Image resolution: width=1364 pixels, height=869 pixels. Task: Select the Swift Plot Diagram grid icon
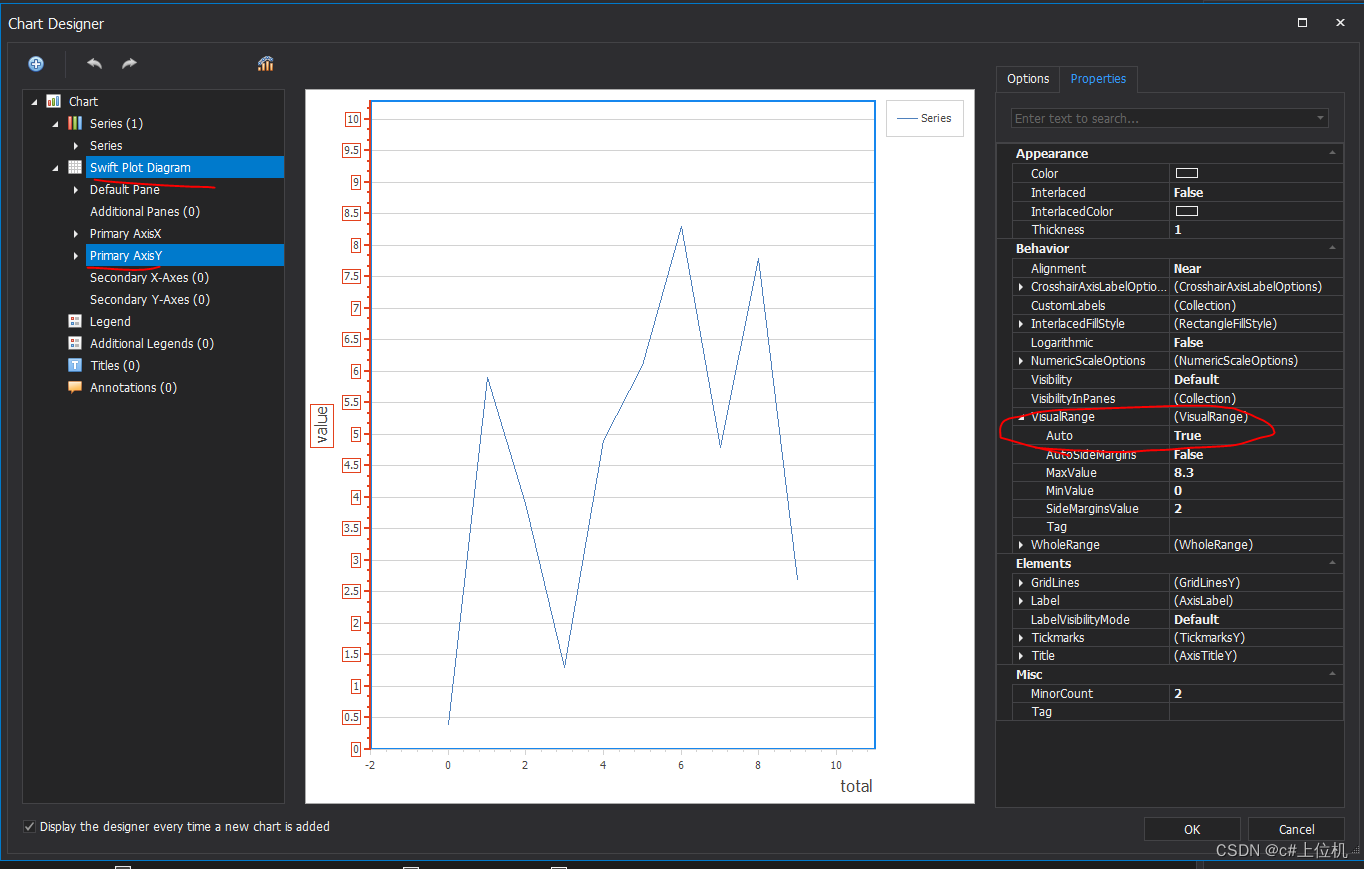pyautogui.click(x=74, y=167)
